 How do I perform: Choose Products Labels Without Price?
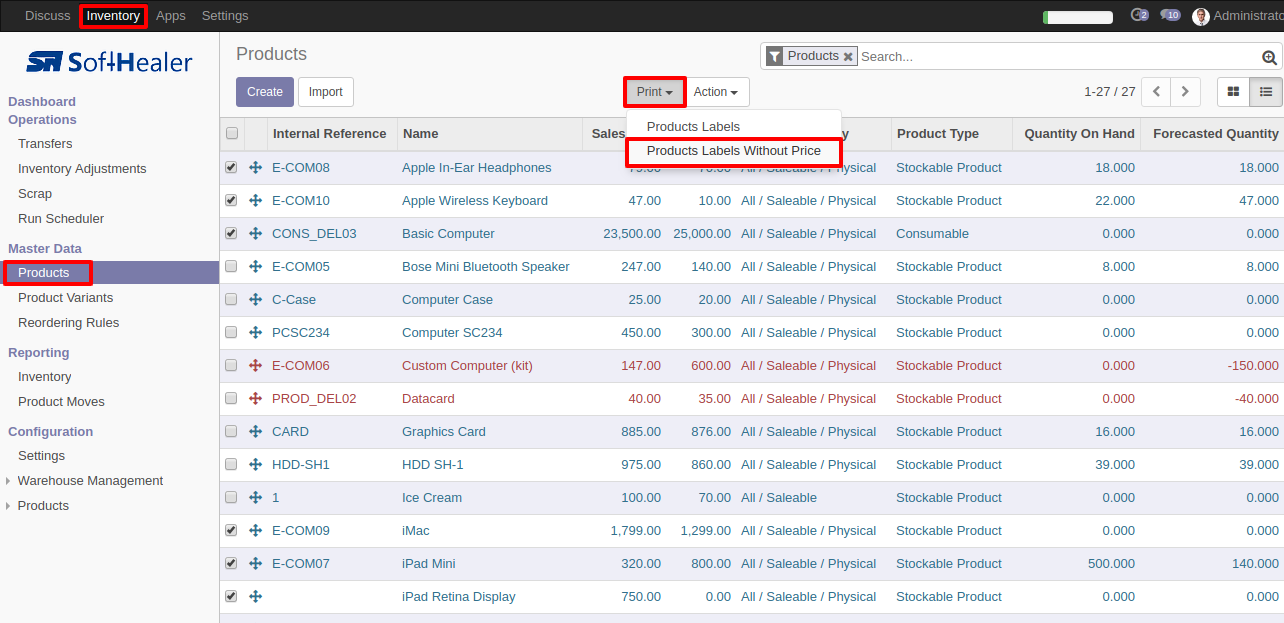[x=734, y=151]
